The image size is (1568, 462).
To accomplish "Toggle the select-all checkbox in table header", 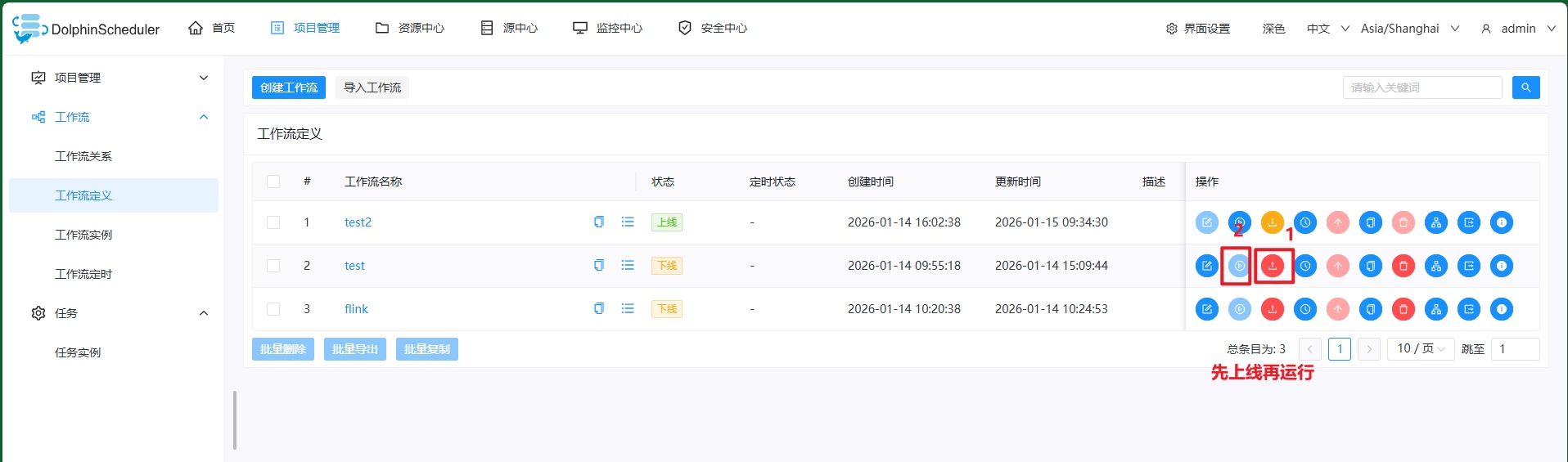I will point(273,182).
